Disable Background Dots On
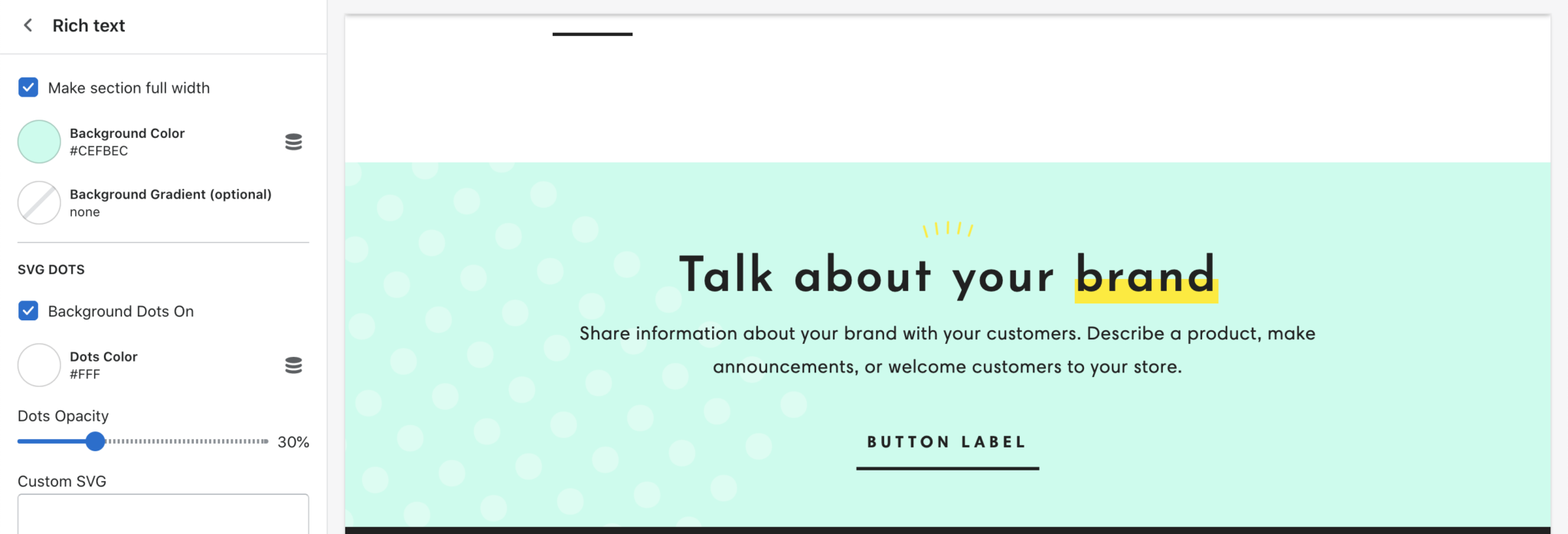1568x534 pixels. [28, 311]
